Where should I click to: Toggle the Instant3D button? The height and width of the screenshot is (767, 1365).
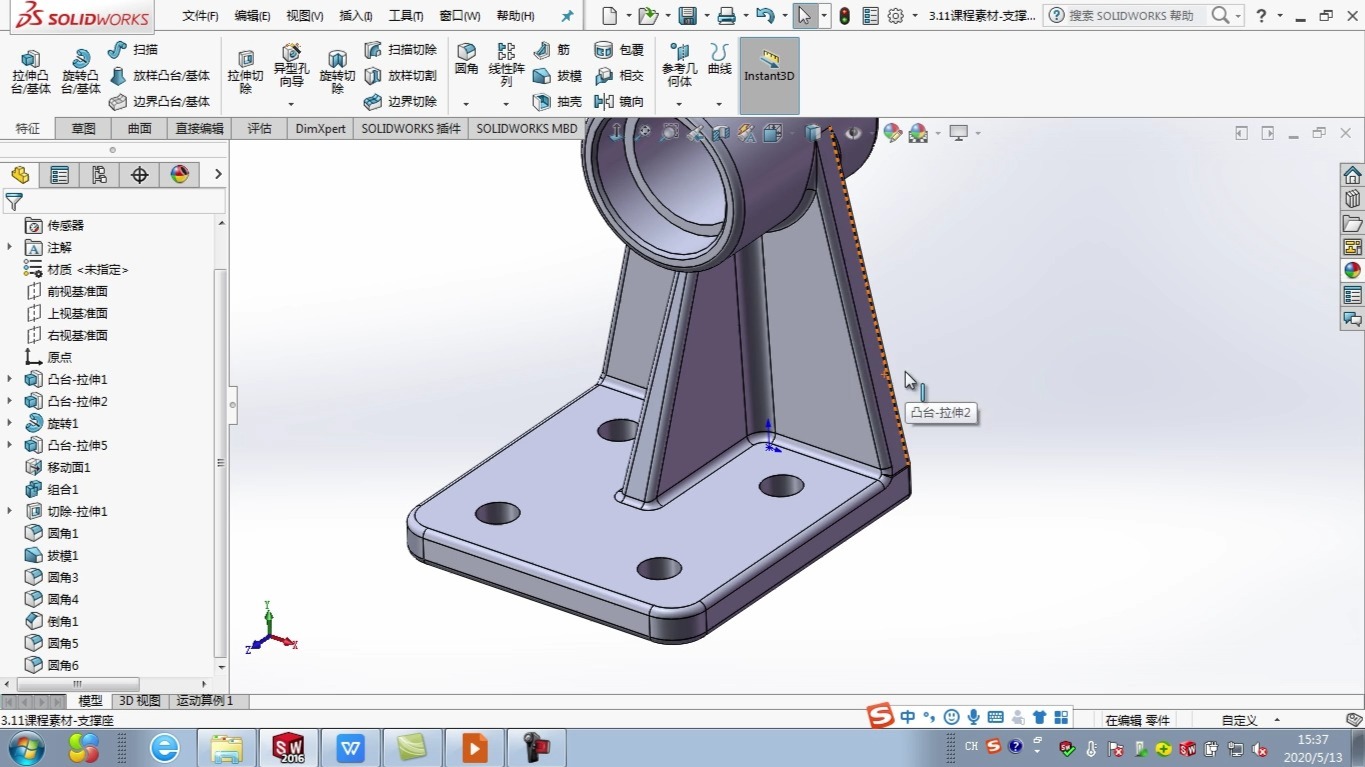(769, 75)
